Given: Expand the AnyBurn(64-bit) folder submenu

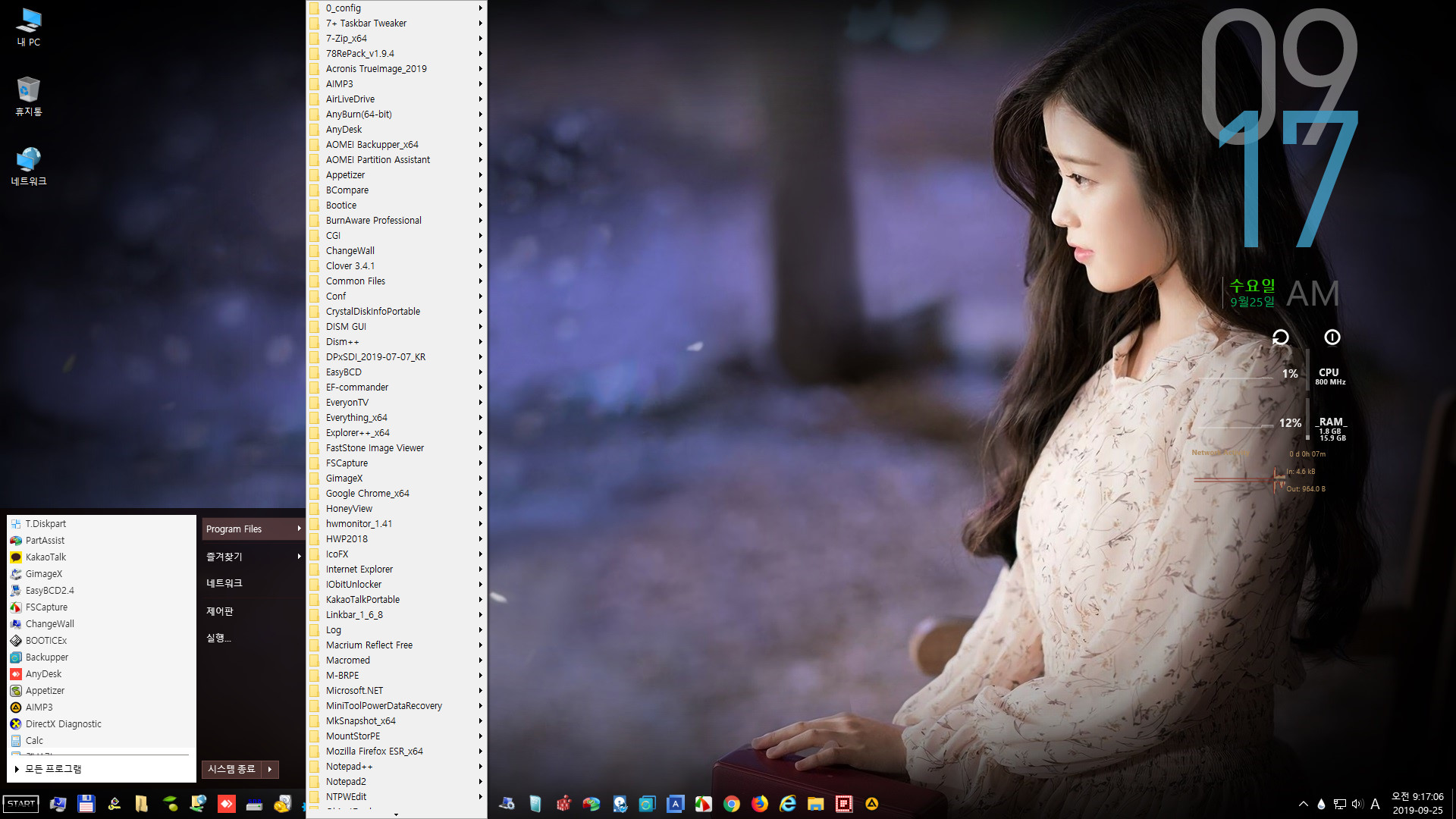Looking at the screenshot, I should [x=397, y=115].
